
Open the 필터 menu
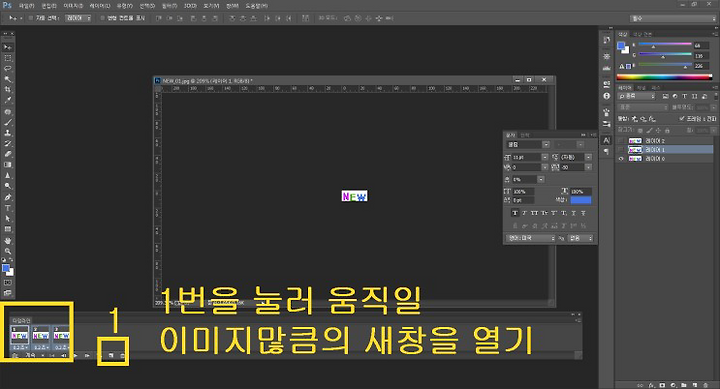pyautogui.click(x=169, y=6)
